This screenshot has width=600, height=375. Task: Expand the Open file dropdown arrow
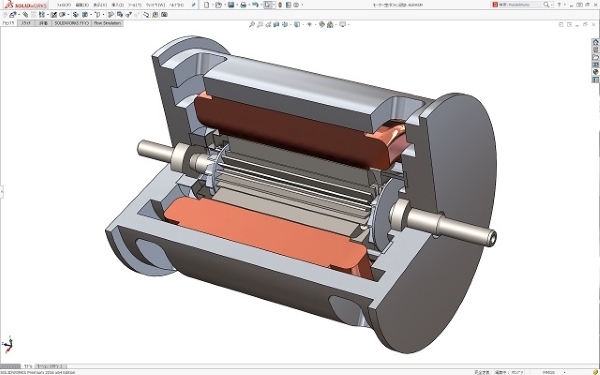tap(224, 5)
